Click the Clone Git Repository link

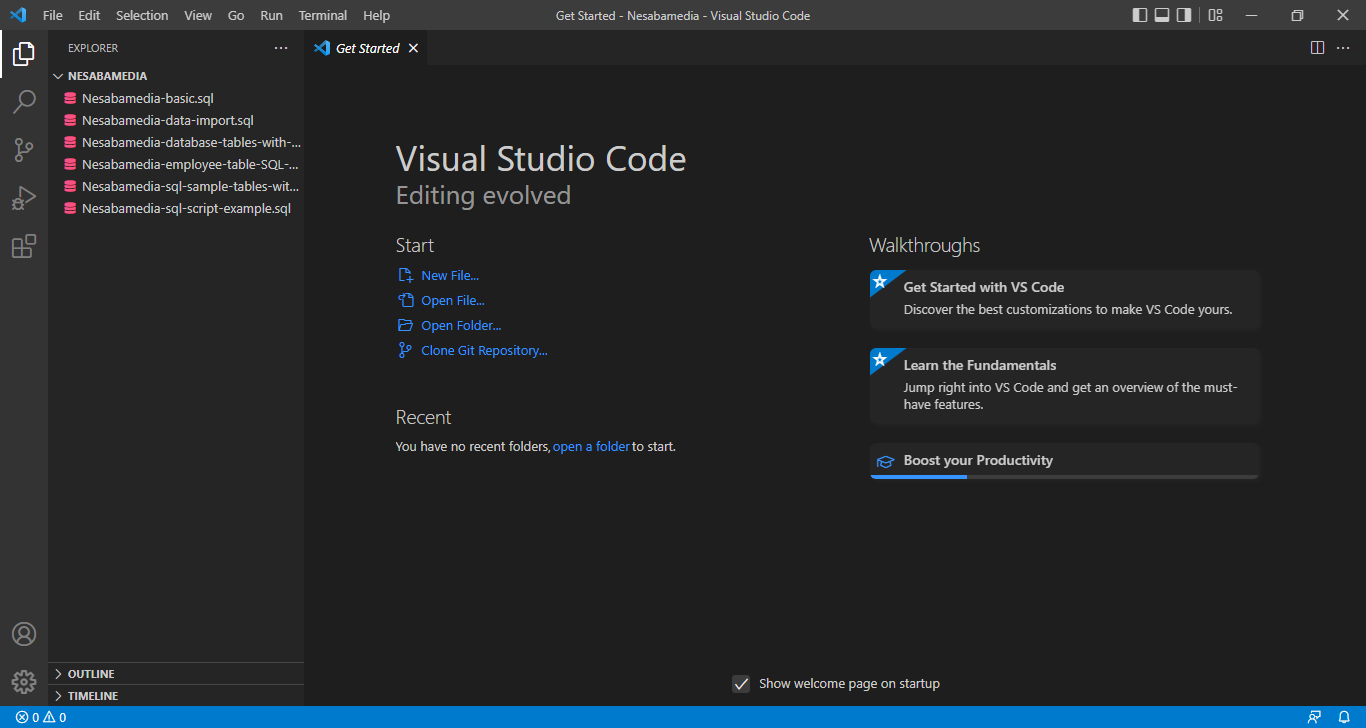pos(484,351)
